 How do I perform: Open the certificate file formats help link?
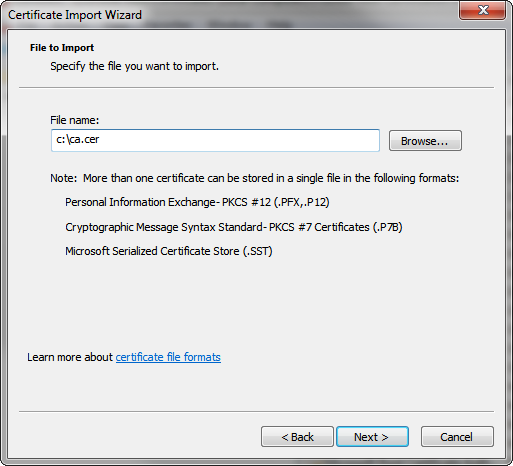coord(168,357)
